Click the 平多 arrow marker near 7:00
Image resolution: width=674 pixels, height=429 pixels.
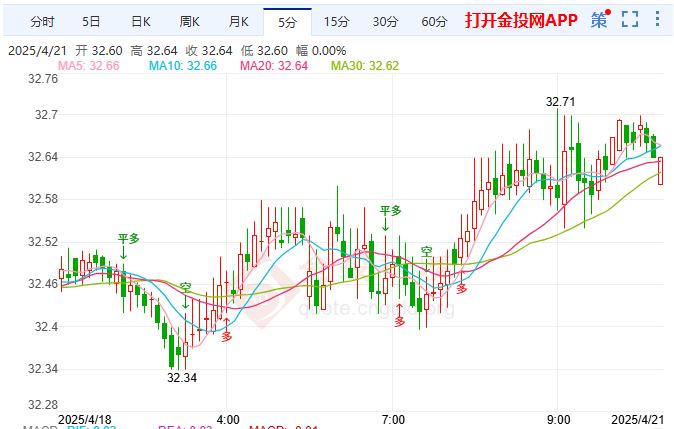tap(390, 211)
